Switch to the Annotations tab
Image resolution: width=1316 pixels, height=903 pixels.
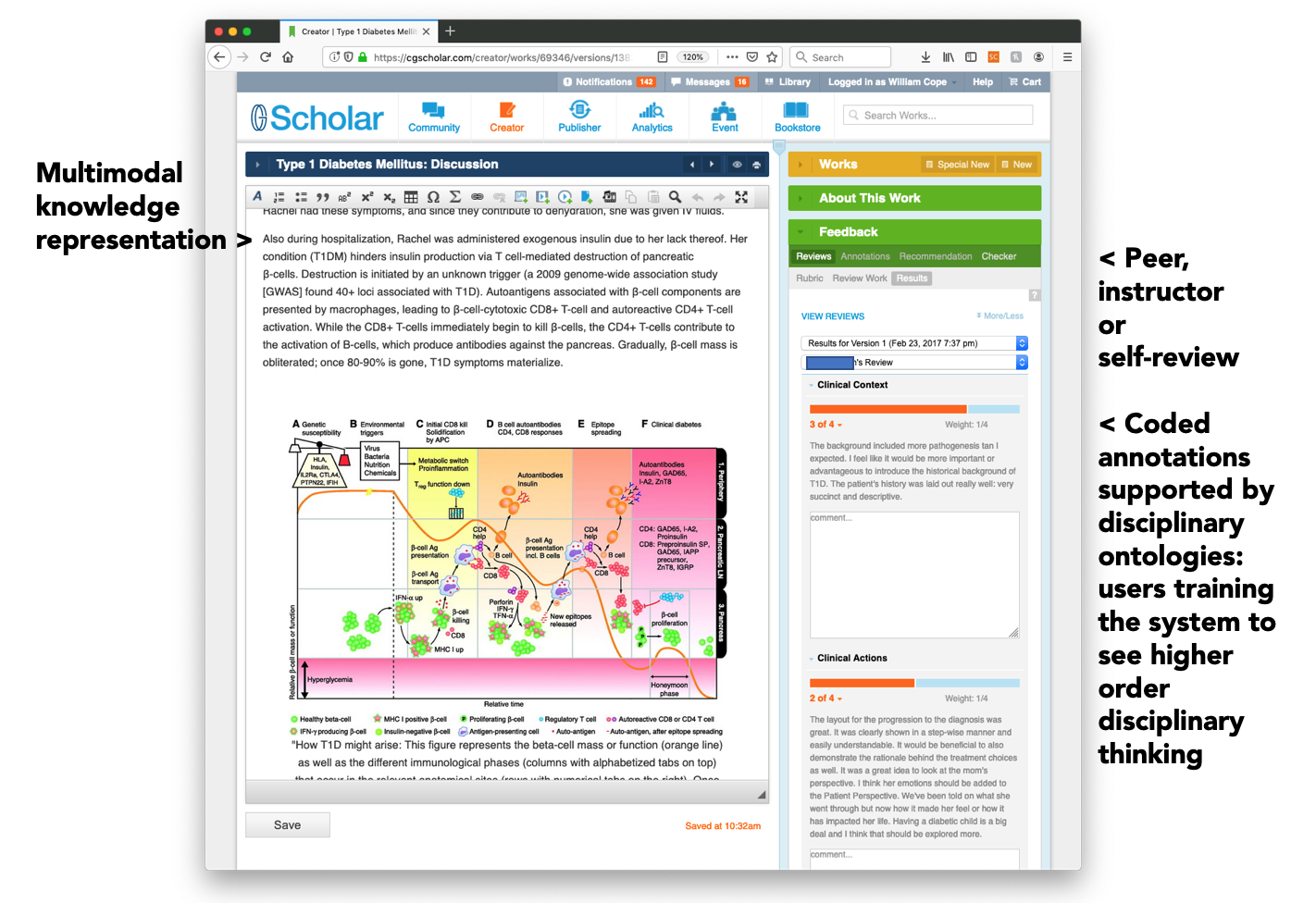point(865,256)
